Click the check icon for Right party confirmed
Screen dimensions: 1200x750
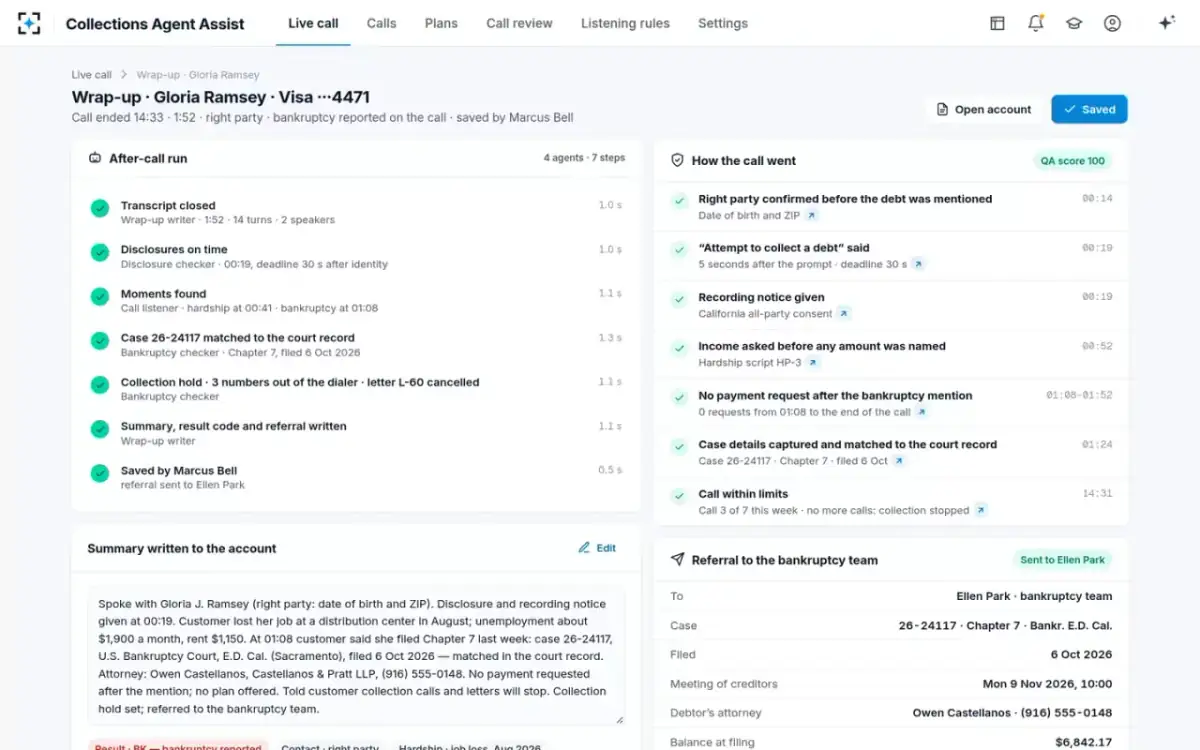point(680,200)
